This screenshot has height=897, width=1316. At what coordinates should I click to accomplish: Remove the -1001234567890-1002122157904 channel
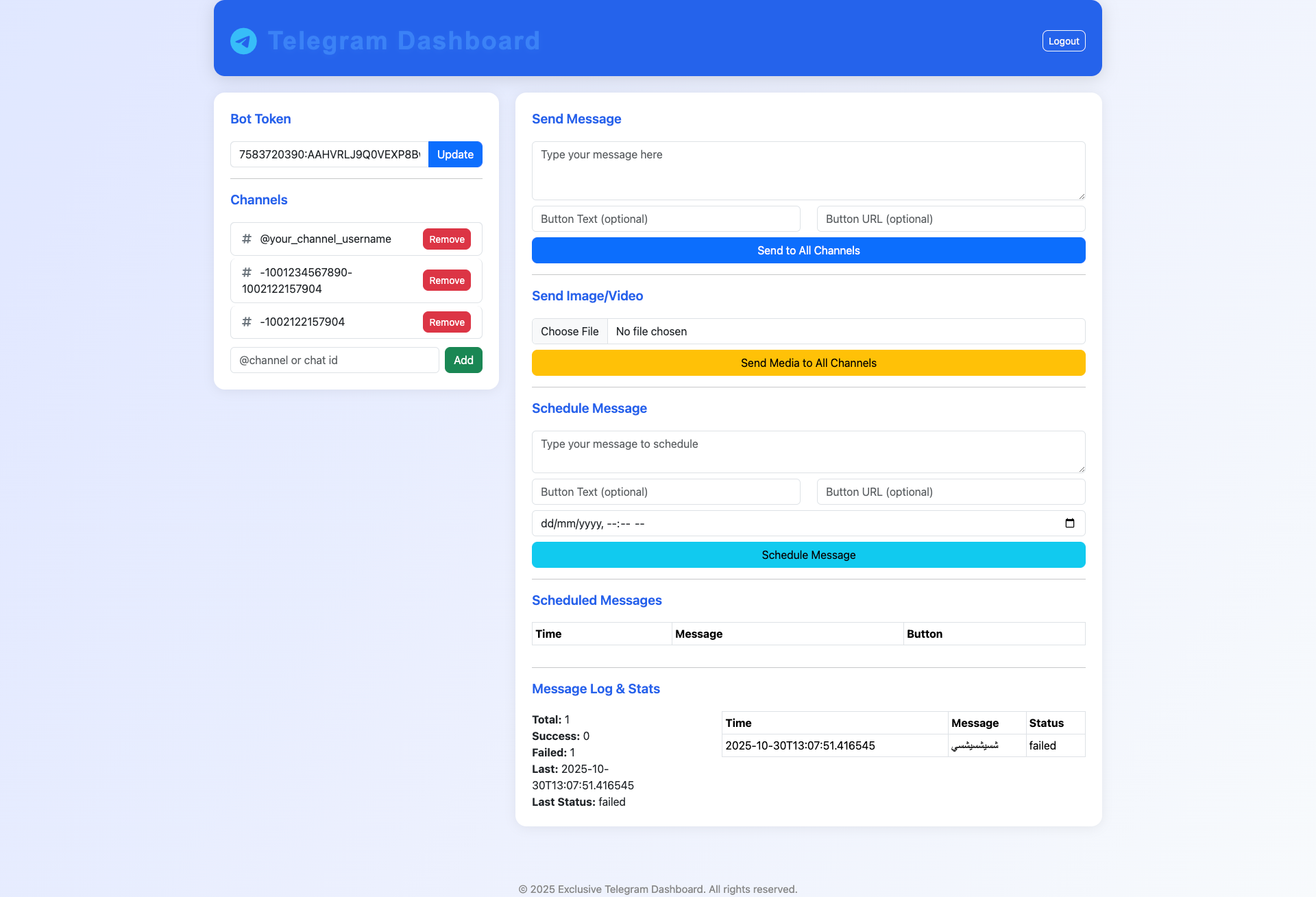(446, 280)
